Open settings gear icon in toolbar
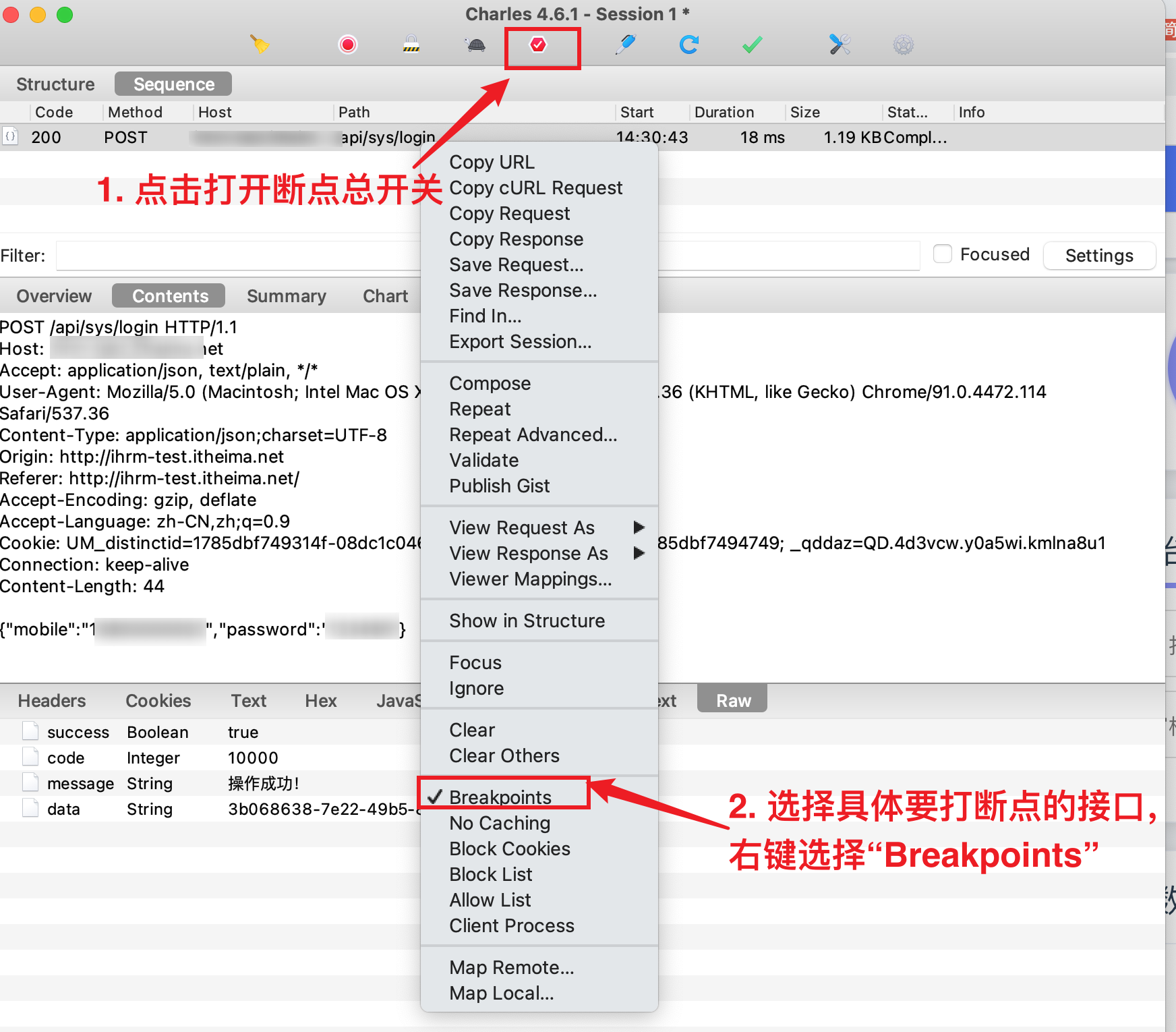 904,45
